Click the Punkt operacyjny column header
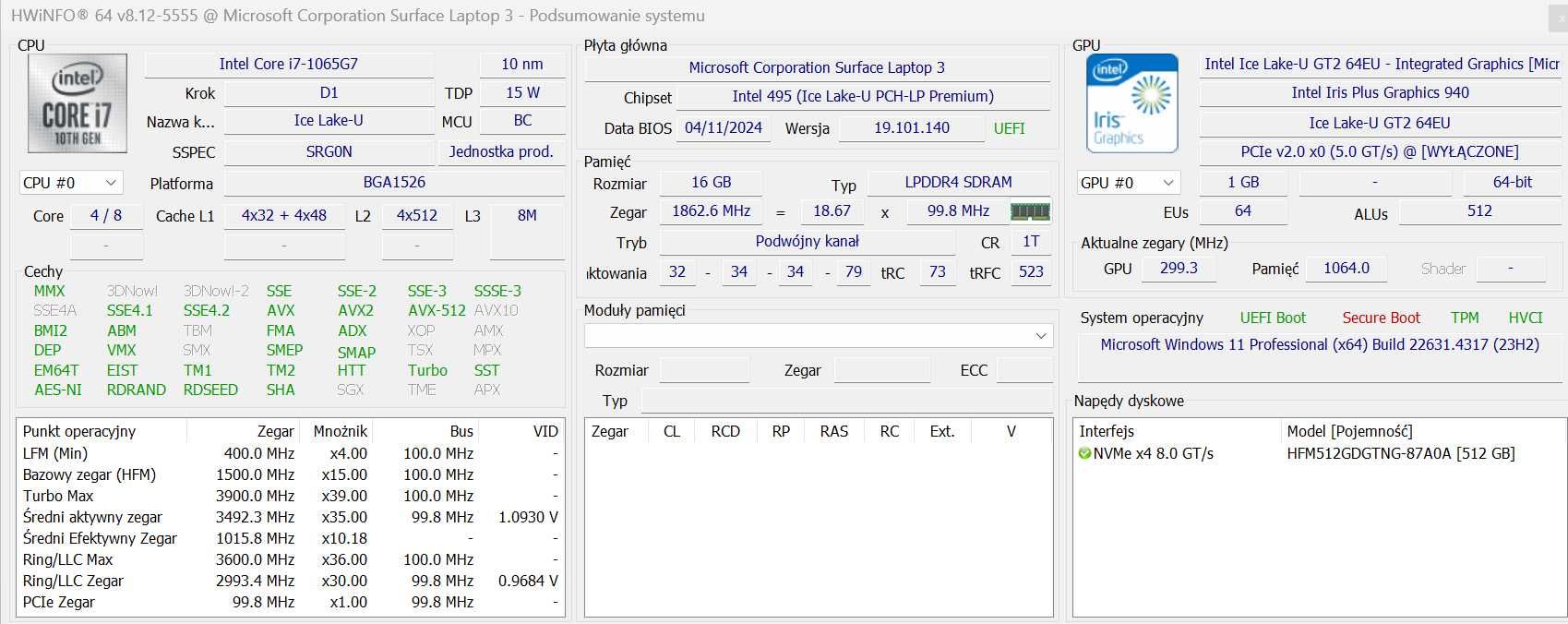This screenshot has height=624, width=1568. pyautogui.click(x=102, y=431)
